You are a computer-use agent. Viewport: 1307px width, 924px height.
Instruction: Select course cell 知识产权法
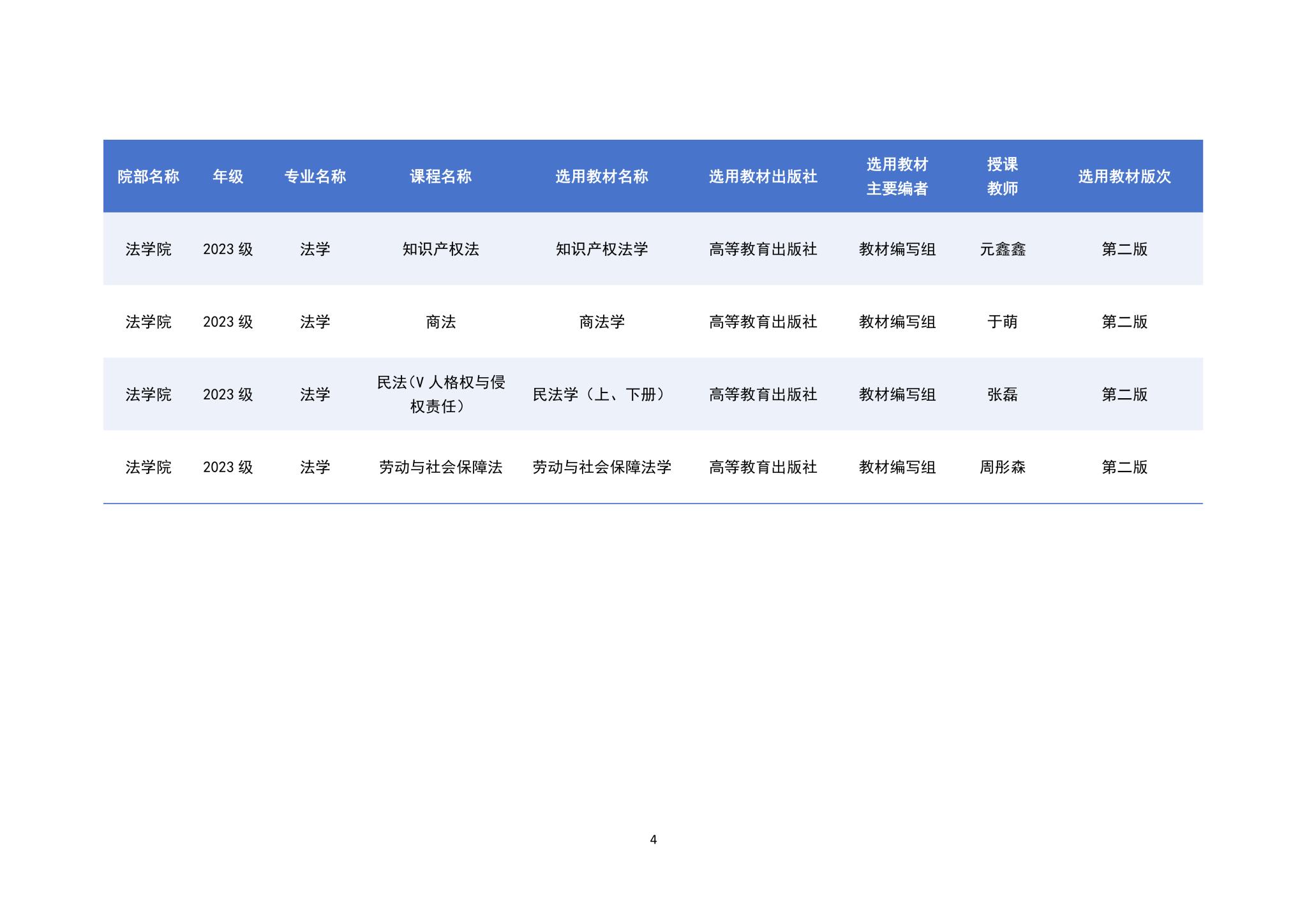(440, 250)
